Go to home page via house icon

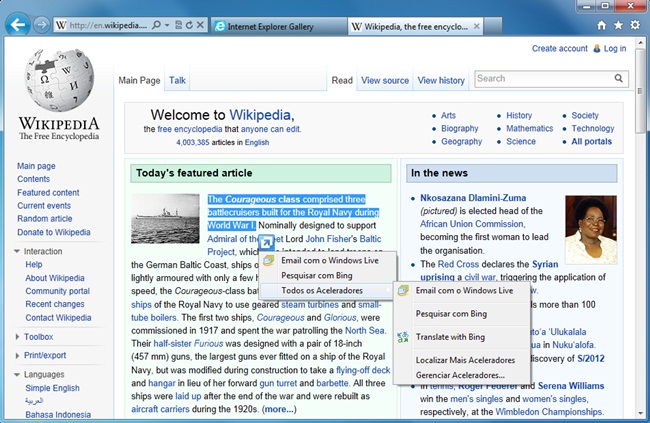click(601, 25)
